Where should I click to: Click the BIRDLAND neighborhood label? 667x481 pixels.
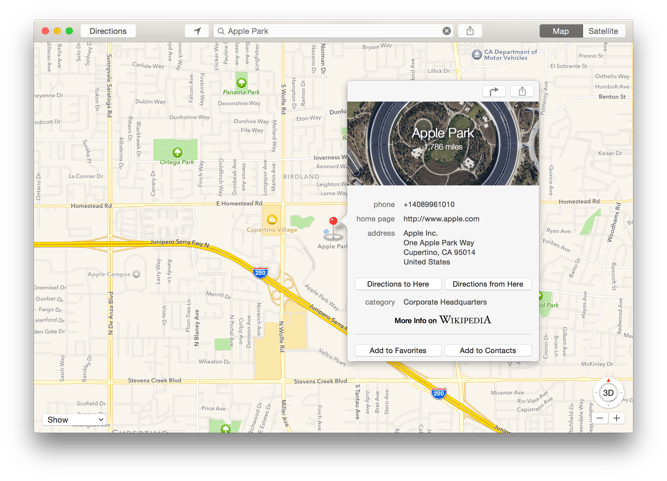(x=301, y=176)
